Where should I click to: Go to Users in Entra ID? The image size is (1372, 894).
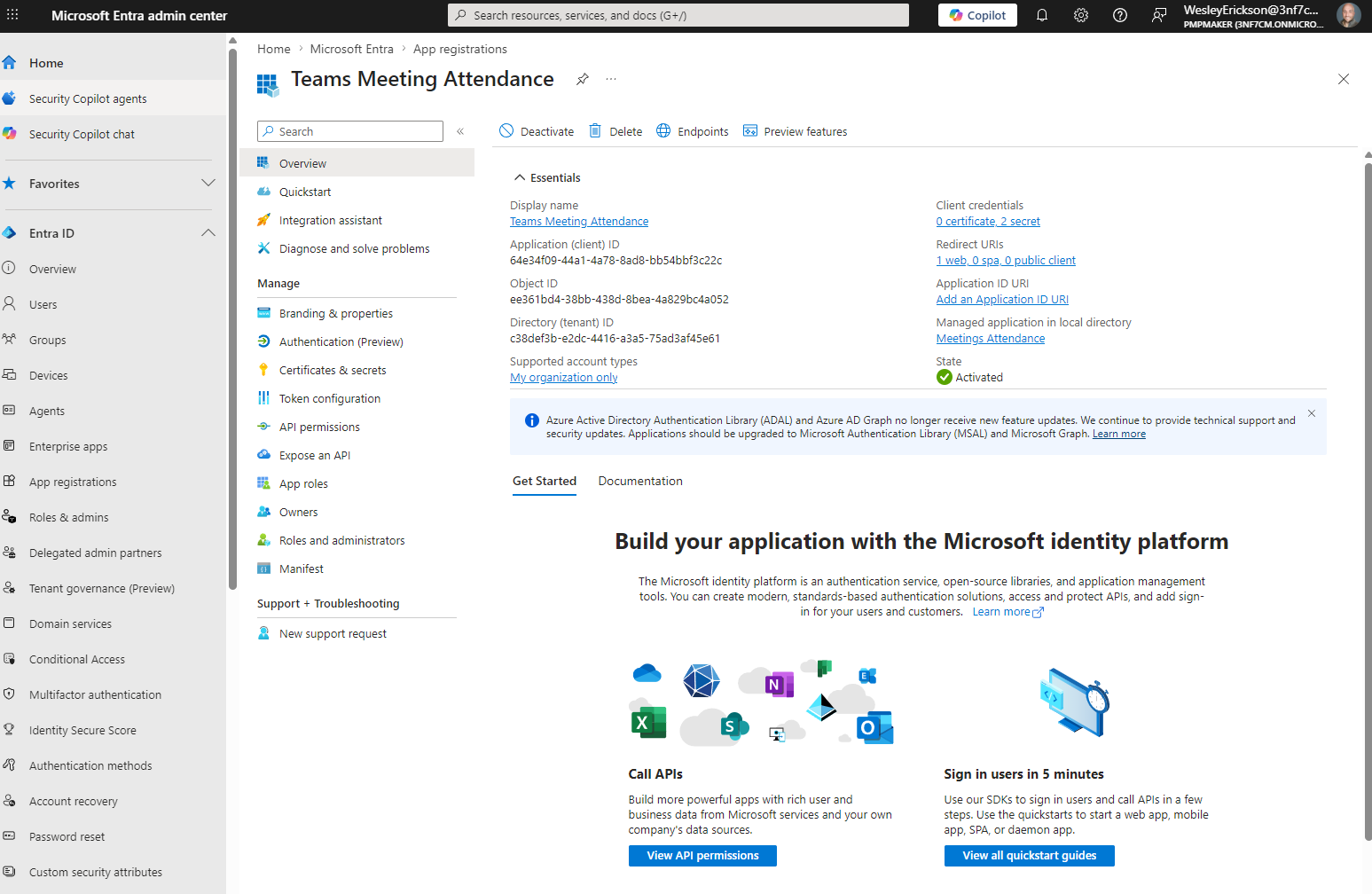(x=113, y=304)
